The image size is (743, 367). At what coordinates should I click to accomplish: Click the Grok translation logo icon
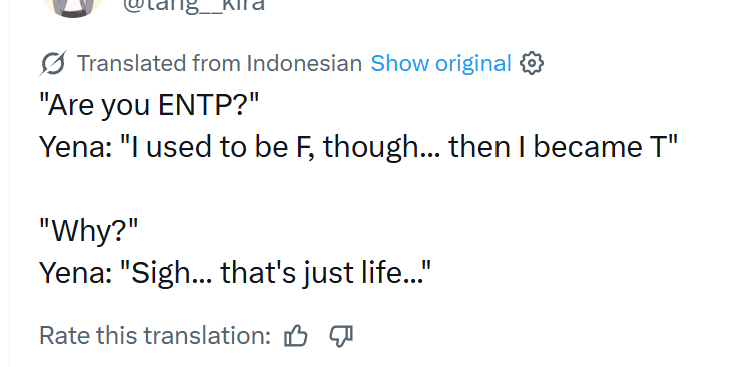click(x=53, y=63)
